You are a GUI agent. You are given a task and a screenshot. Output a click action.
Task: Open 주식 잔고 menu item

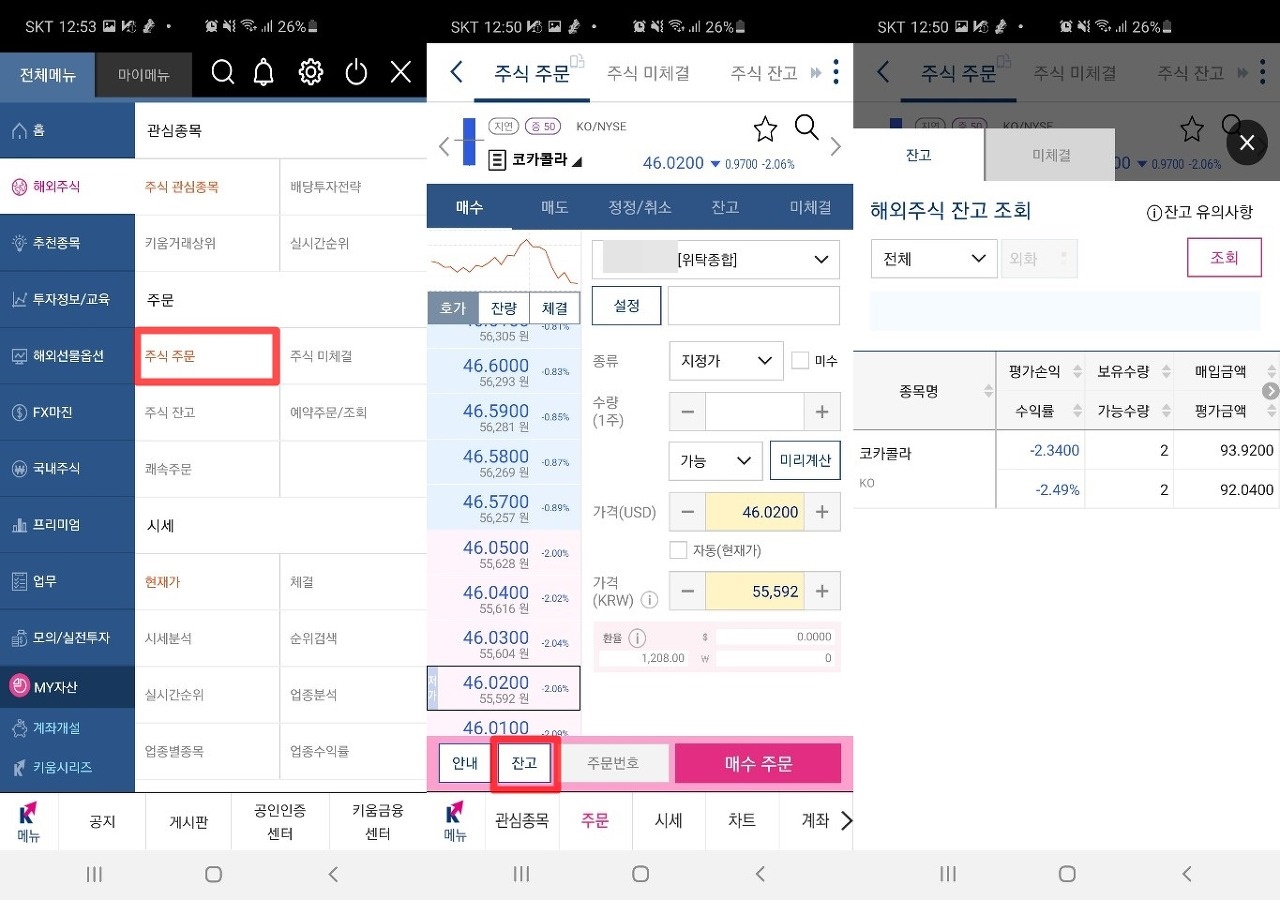tap(207, 412)
